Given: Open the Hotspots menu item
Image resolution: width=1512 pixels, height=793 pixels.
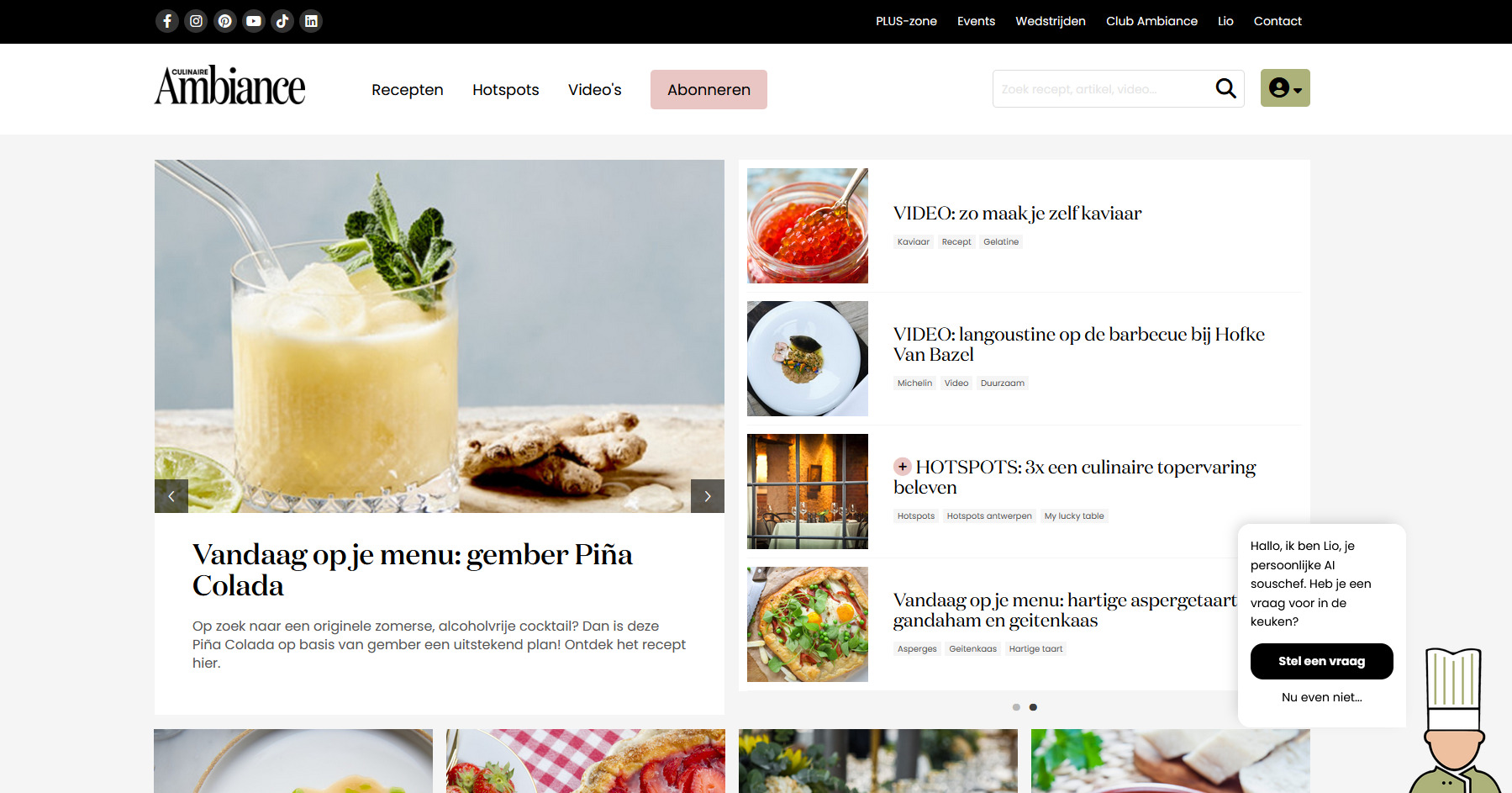Looking at the screenshot, I should 506,90.
